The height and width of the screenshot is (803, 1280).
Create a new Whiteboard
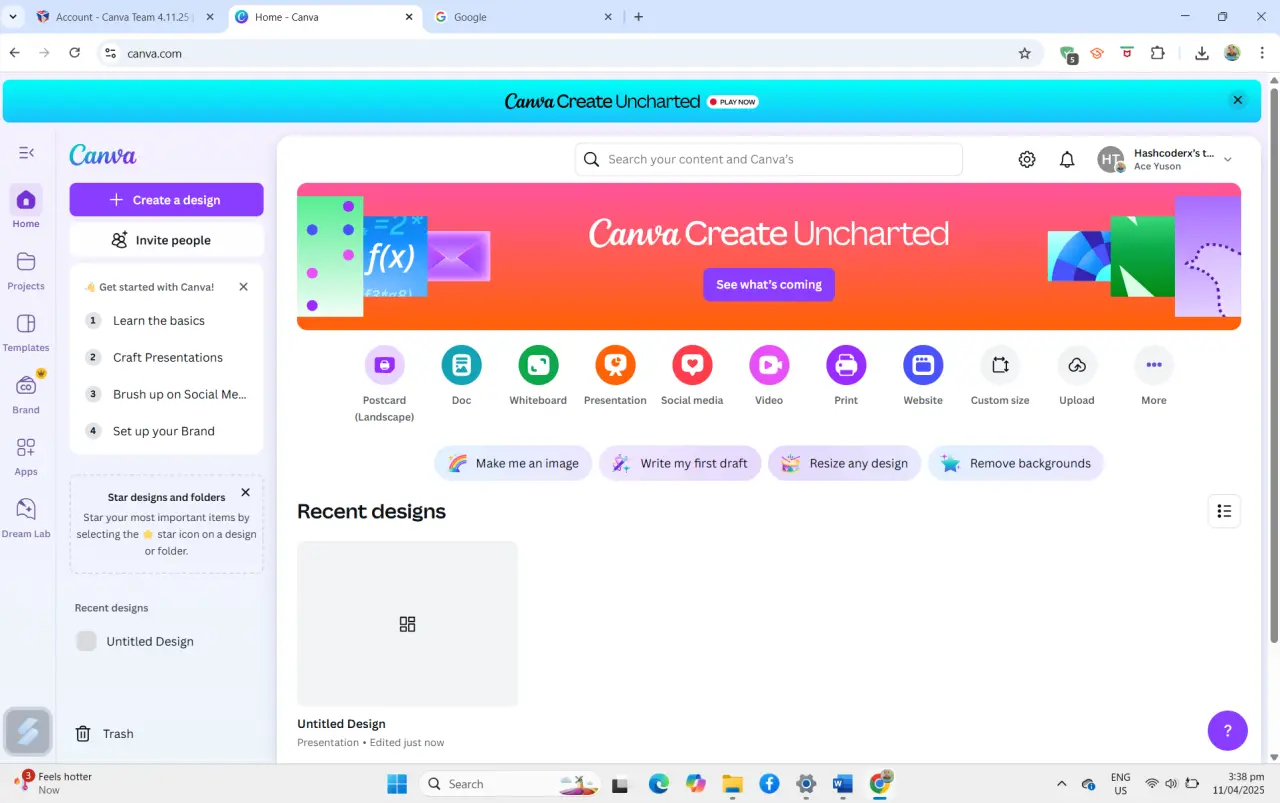(538, 376)
